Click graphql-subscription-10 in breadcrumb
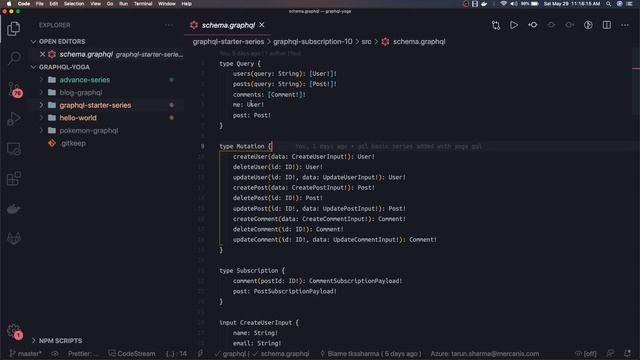 [x=313, y=42]
